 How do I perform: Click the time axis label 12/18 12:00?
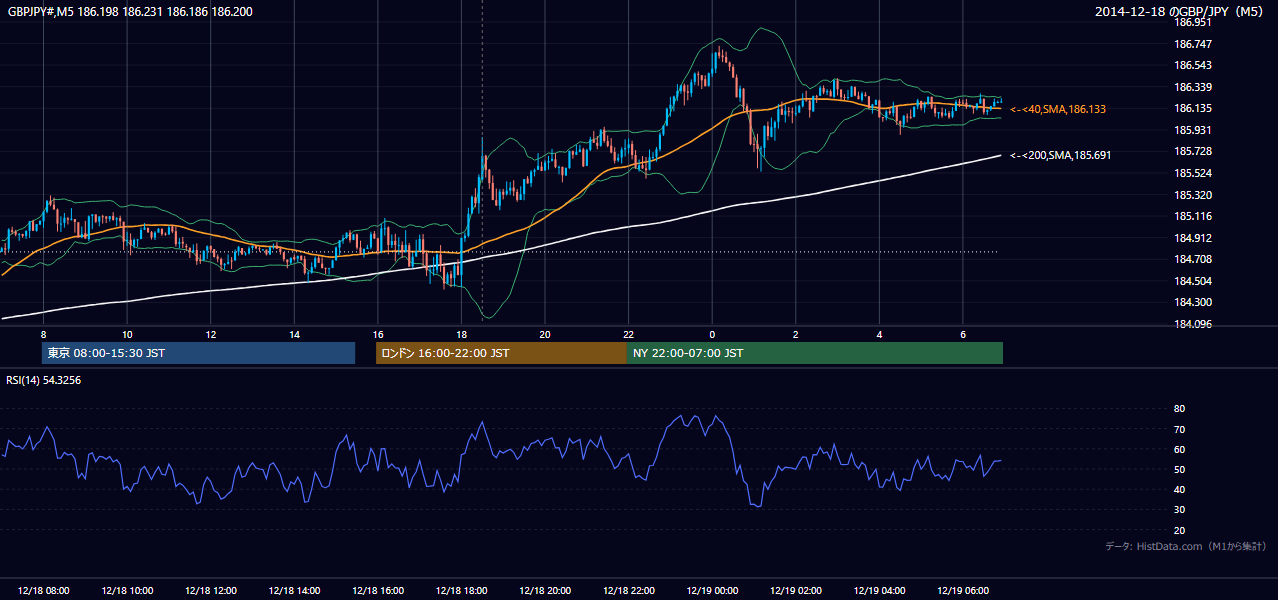click(210, 591)
